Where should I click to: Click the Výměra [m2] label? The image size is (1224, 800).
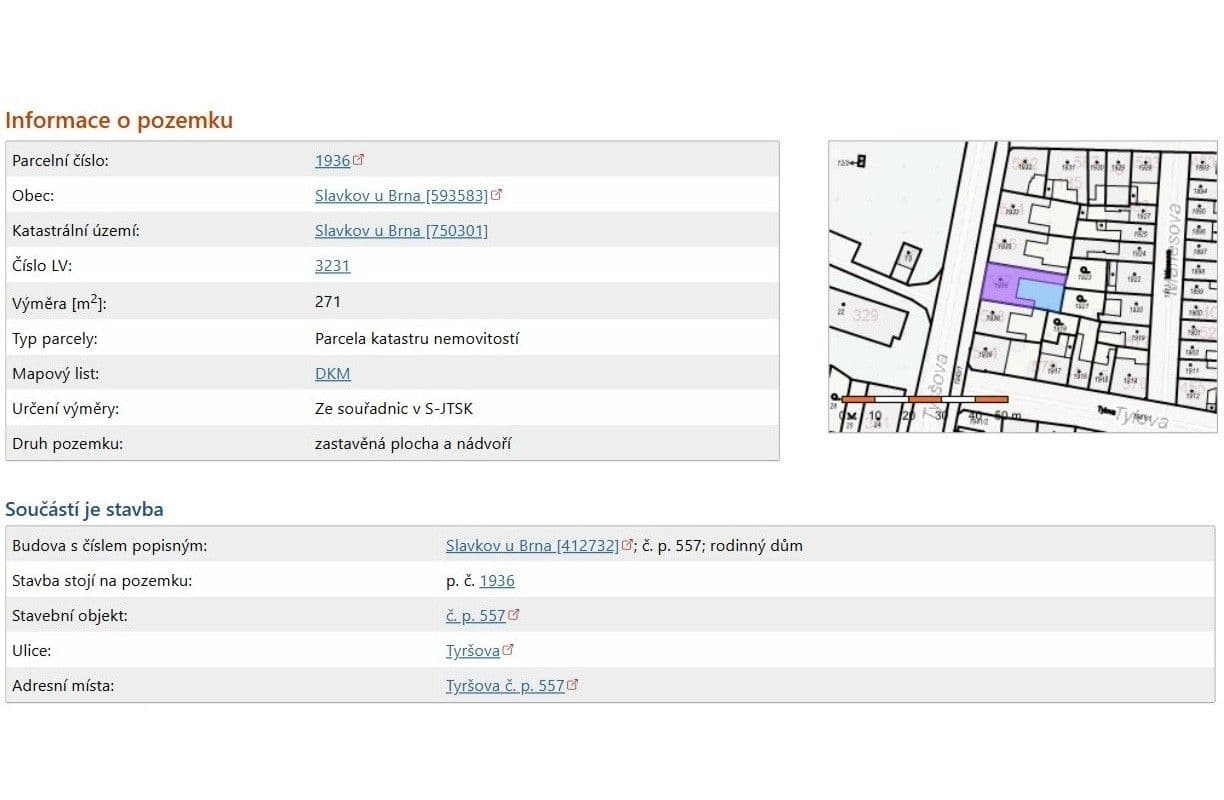tap(59, 302)
